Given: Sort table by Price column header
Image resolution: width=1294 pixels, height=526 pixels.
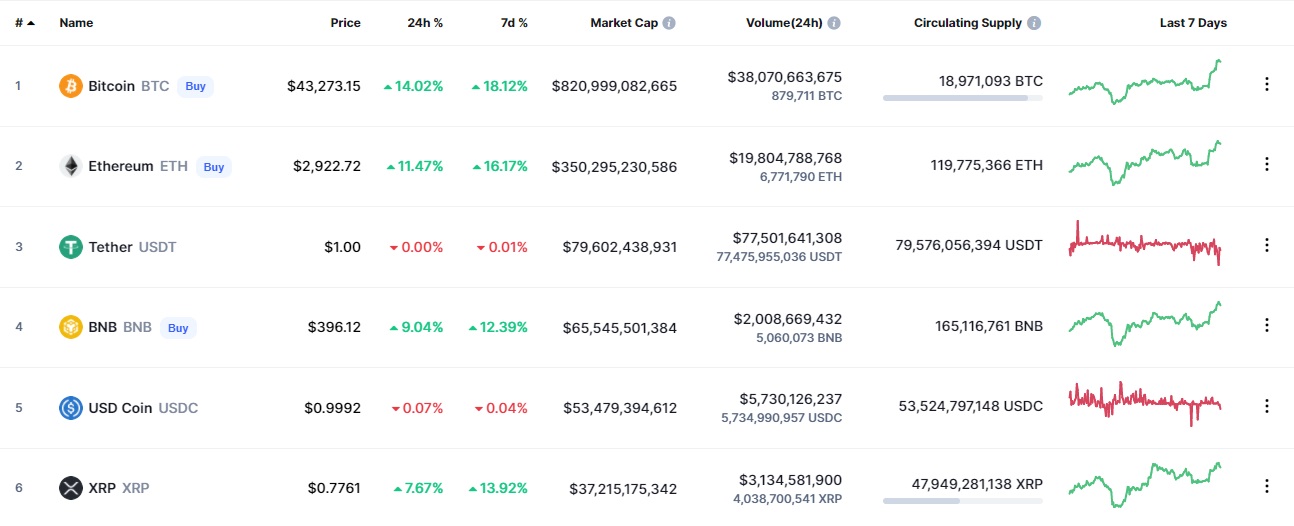Looking at the screenshot, I should pos(345,23).
